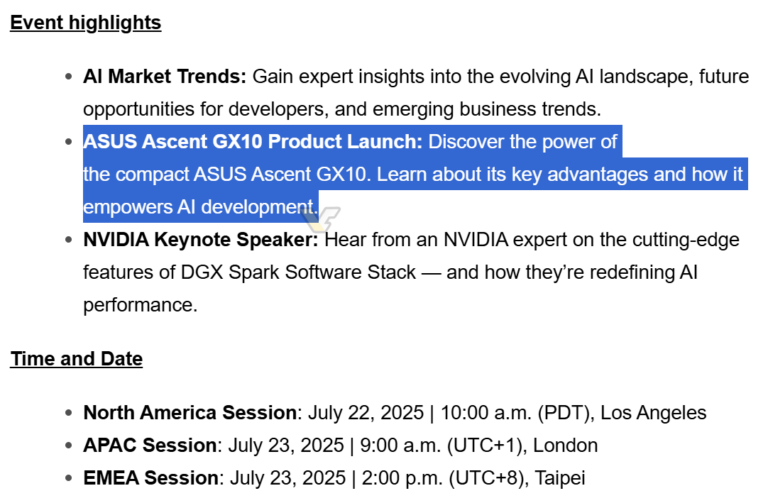Click the bullet before NVIDIA Keynote Speaker
Image resolution: width=768 pixels, height=503 pixels.
point(69,240)
